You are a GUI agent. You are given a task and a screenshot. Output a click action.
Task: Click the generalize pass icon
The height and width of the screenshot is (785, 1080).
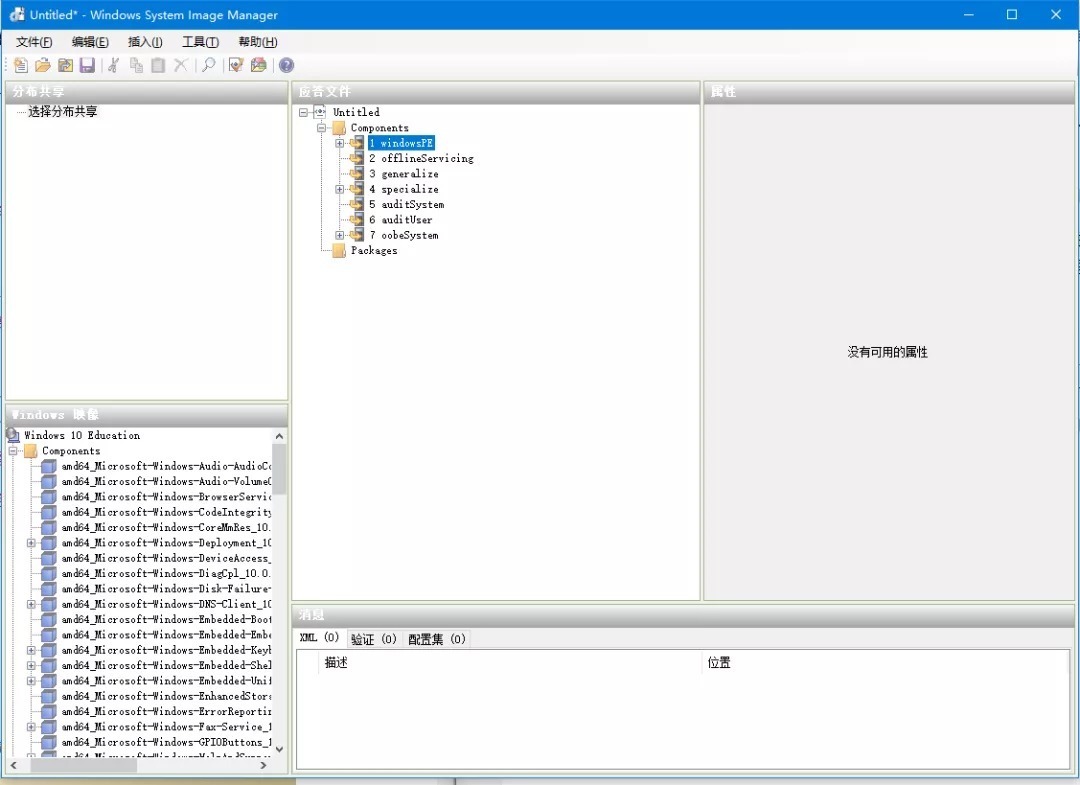pyautogui.click(x=357, y=174)
